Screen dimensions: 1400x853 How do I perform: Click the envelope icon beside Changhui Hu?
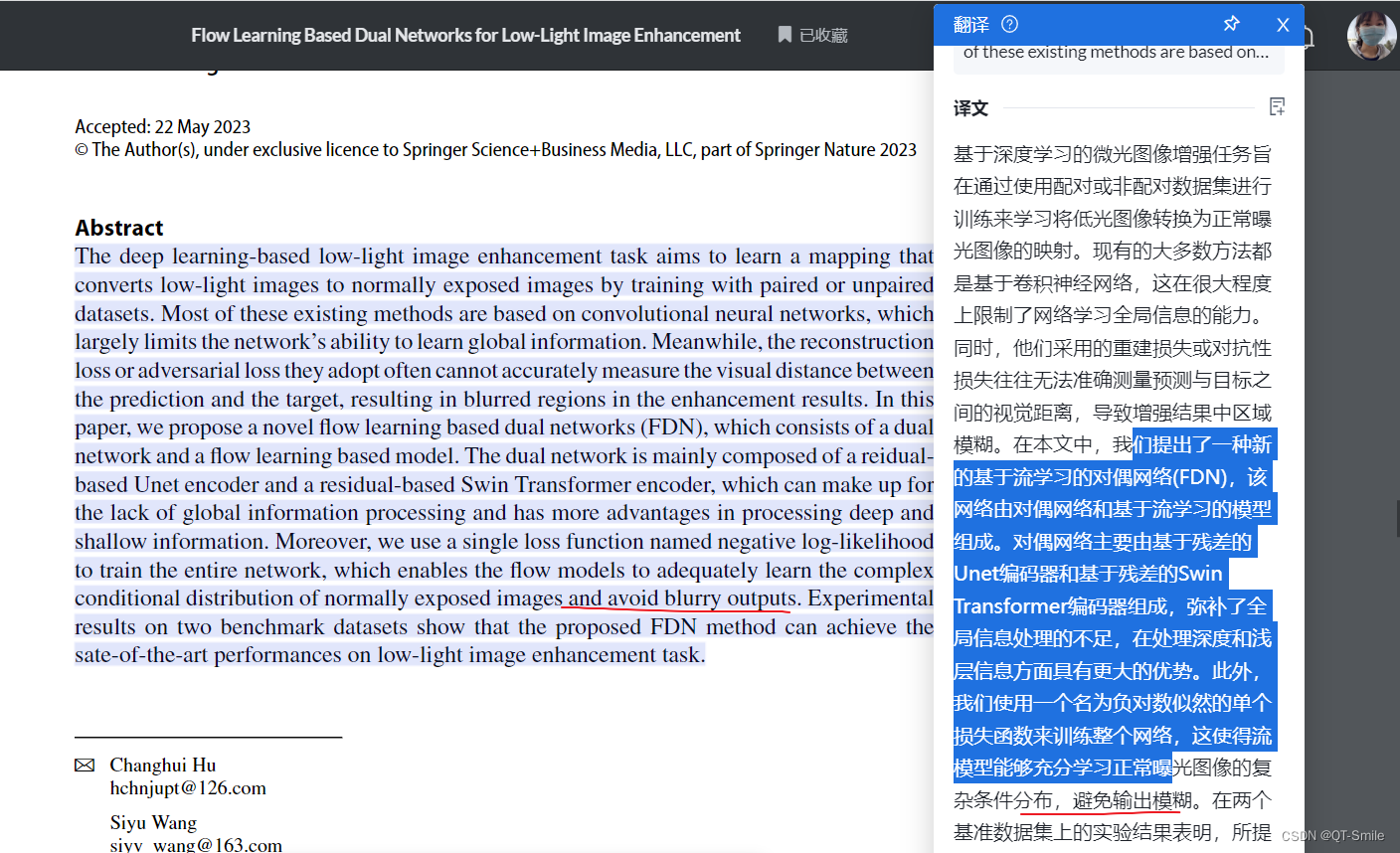[x=85, y=765]
